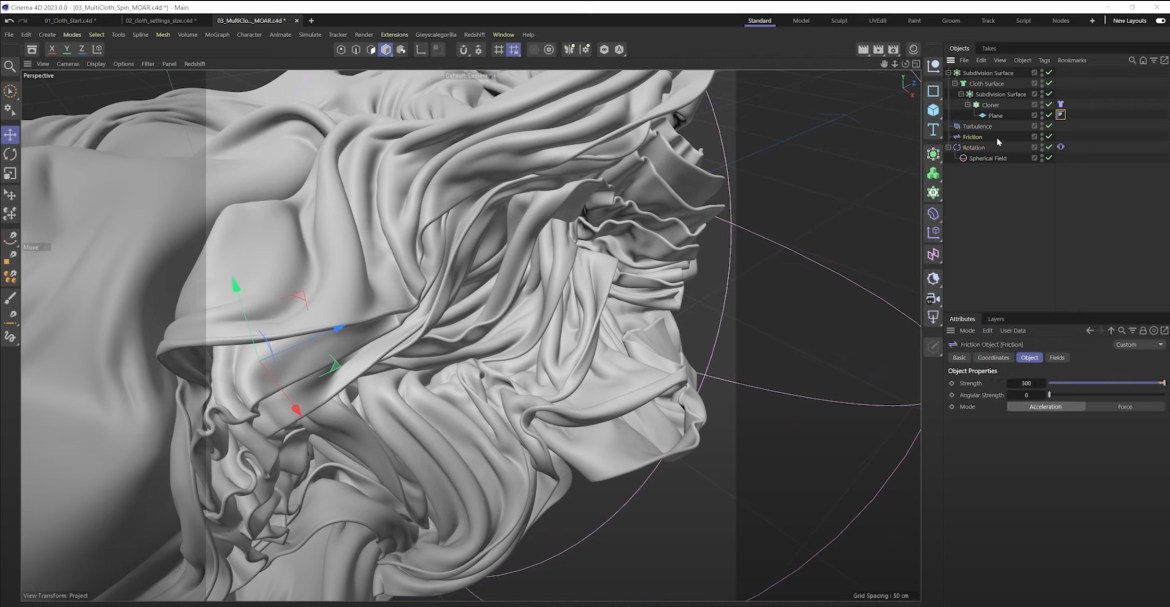Open the Custom preset dropdown
The image size is (1170, 607).
[1139, 345]
